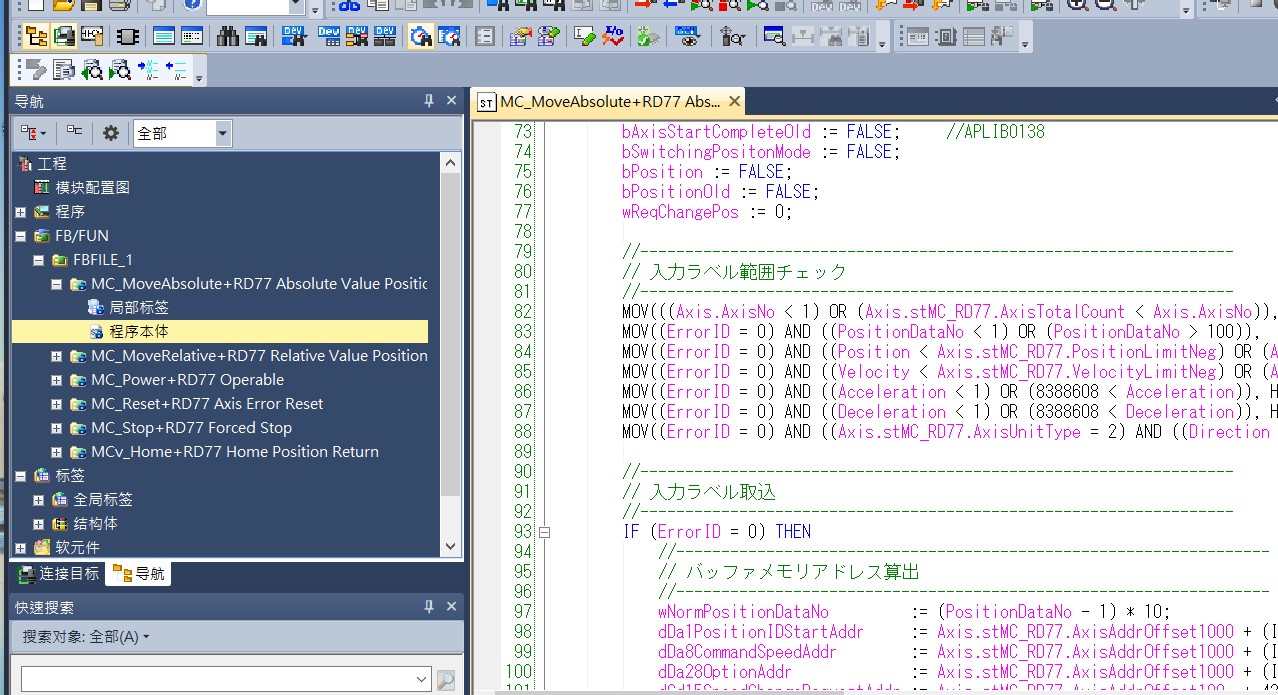The image size is (1278, 695).
Task: Select the MC_MoveAbsolute+RD77 editor tab
Action: coord(608,102)
